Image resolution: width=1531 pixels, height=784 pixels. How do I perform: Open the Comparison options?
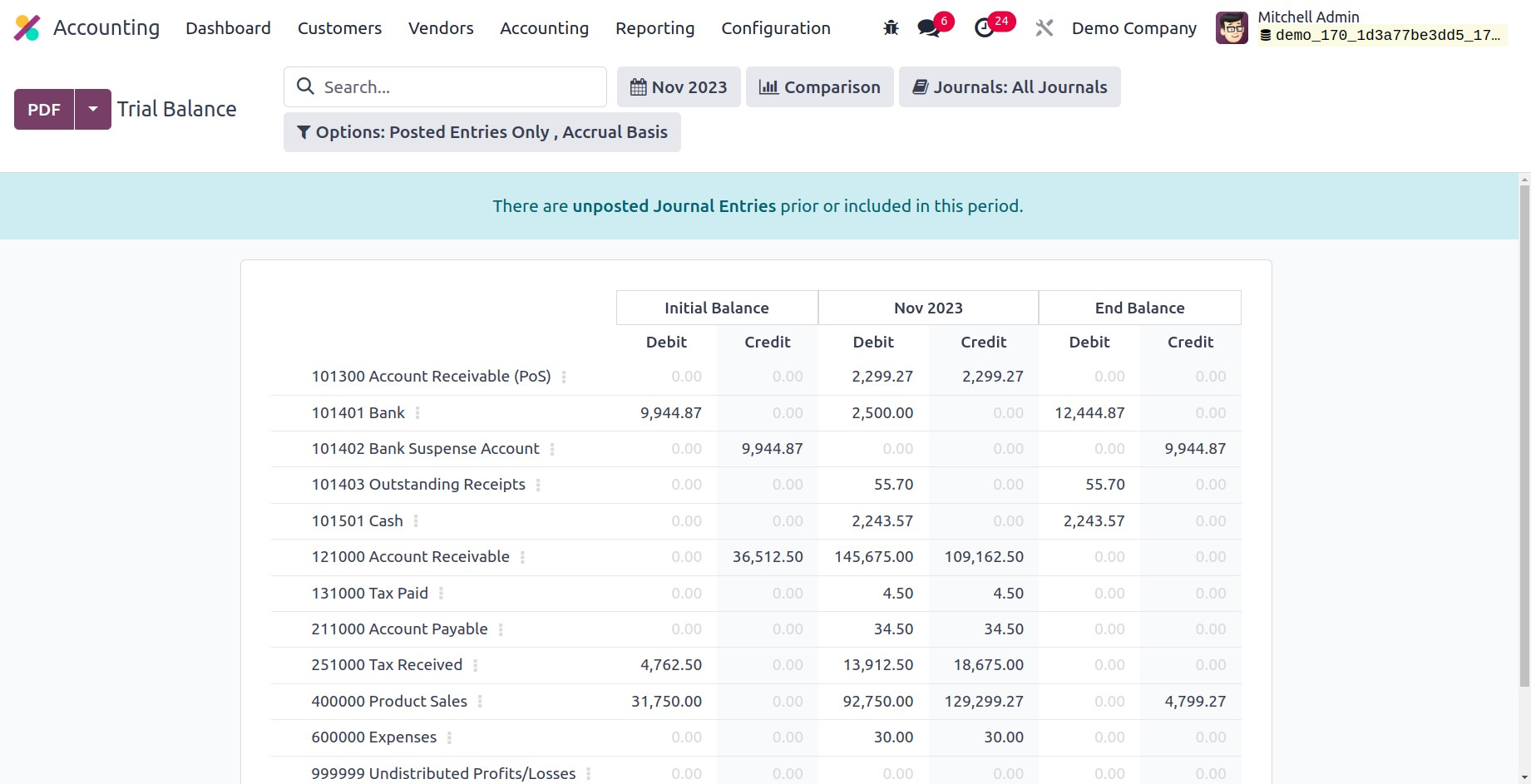[x=819, y=87]
